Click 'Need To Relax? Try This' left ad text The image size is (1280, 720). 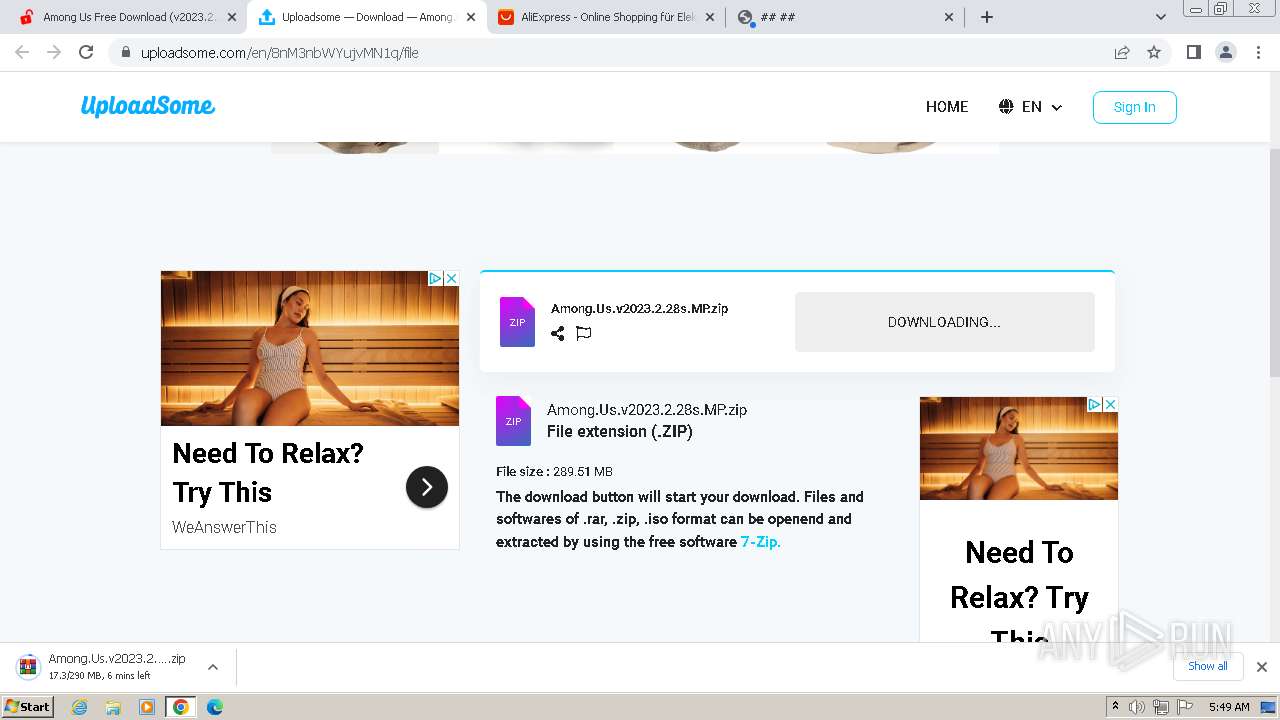click(x=268, y=472)
